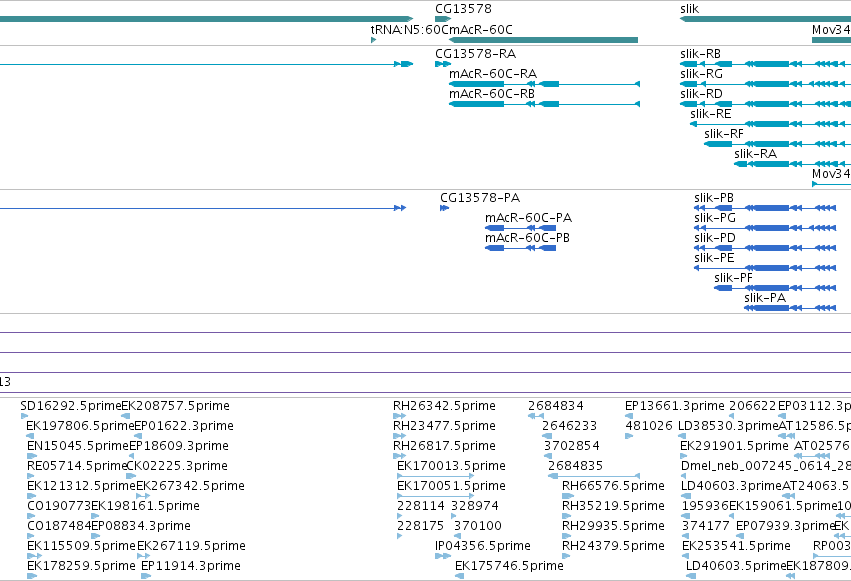The image size is (851, 581).
Task: Select EST RH35219.5prime
Action: pyautogui.click(x=613, y=506)
